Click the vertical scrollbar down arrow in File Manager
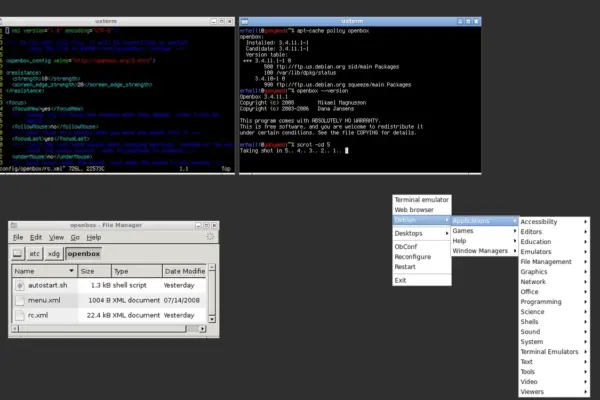Viewport: 600px width, 400px height. click(x=212, y=319)
